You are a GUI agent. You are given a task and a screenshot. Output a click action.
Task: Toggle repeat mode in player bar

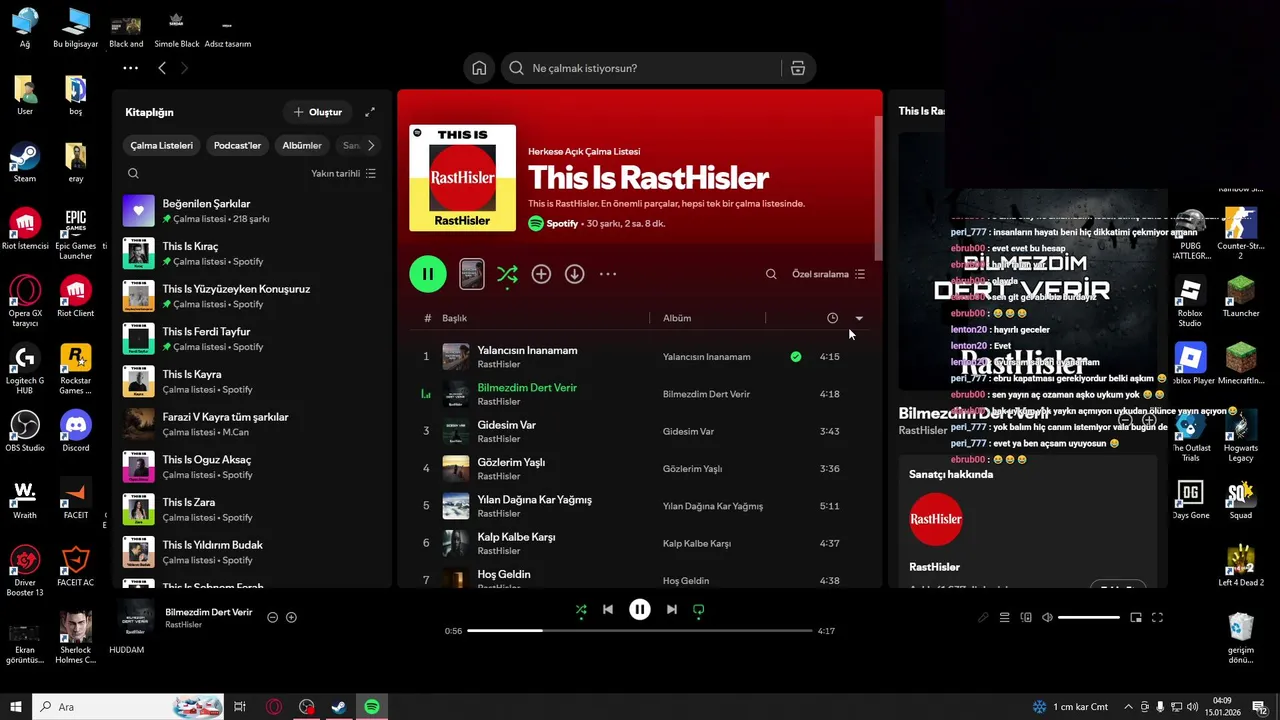pos(699,609)
